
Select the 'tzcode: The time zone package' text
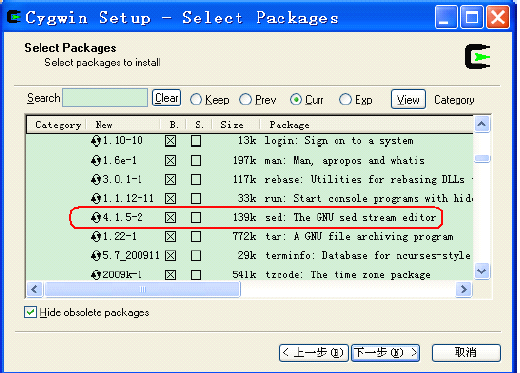348,275
